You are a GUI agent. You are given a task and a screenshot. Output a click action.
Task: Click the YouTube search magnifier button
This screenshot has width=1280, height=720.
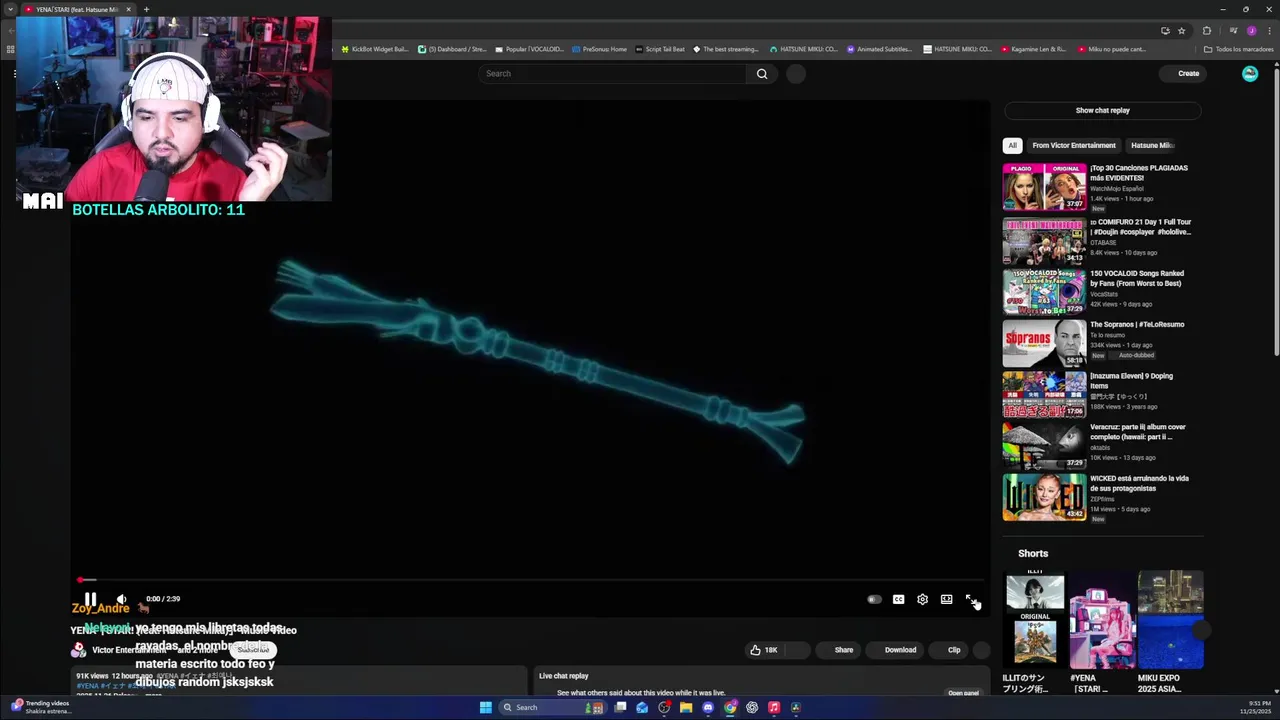762,73
